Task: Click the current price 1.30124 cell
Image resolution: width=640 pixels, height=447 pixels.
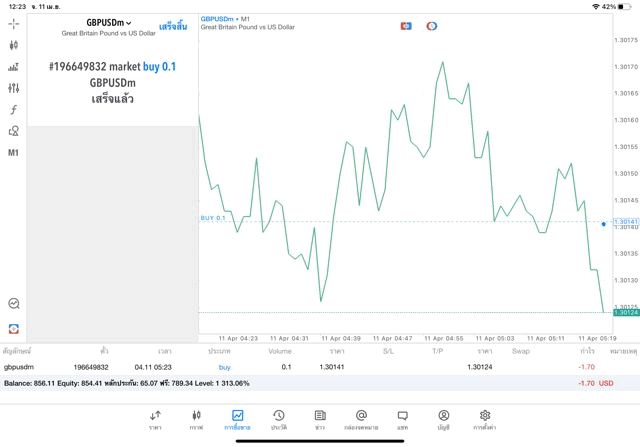Action: [480, 367]
